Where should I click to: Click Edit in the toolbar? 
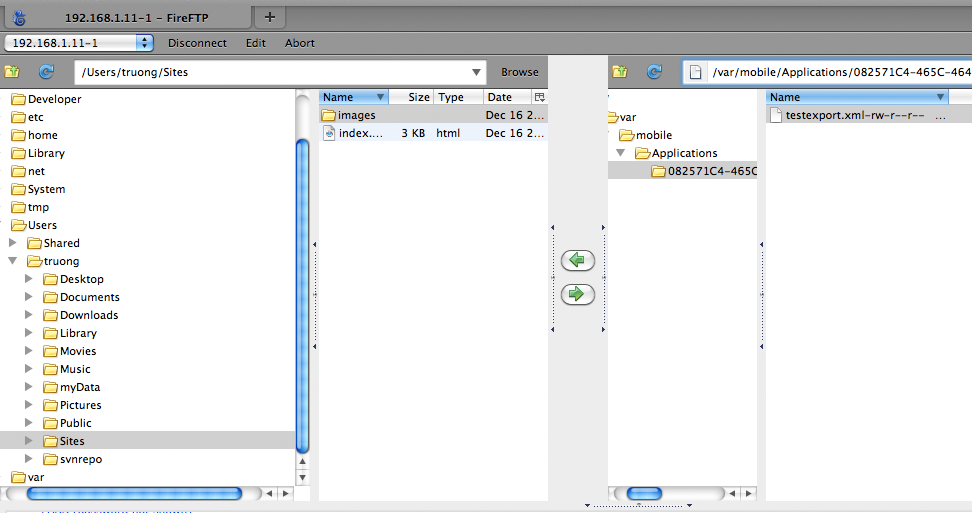coord(255,43)
